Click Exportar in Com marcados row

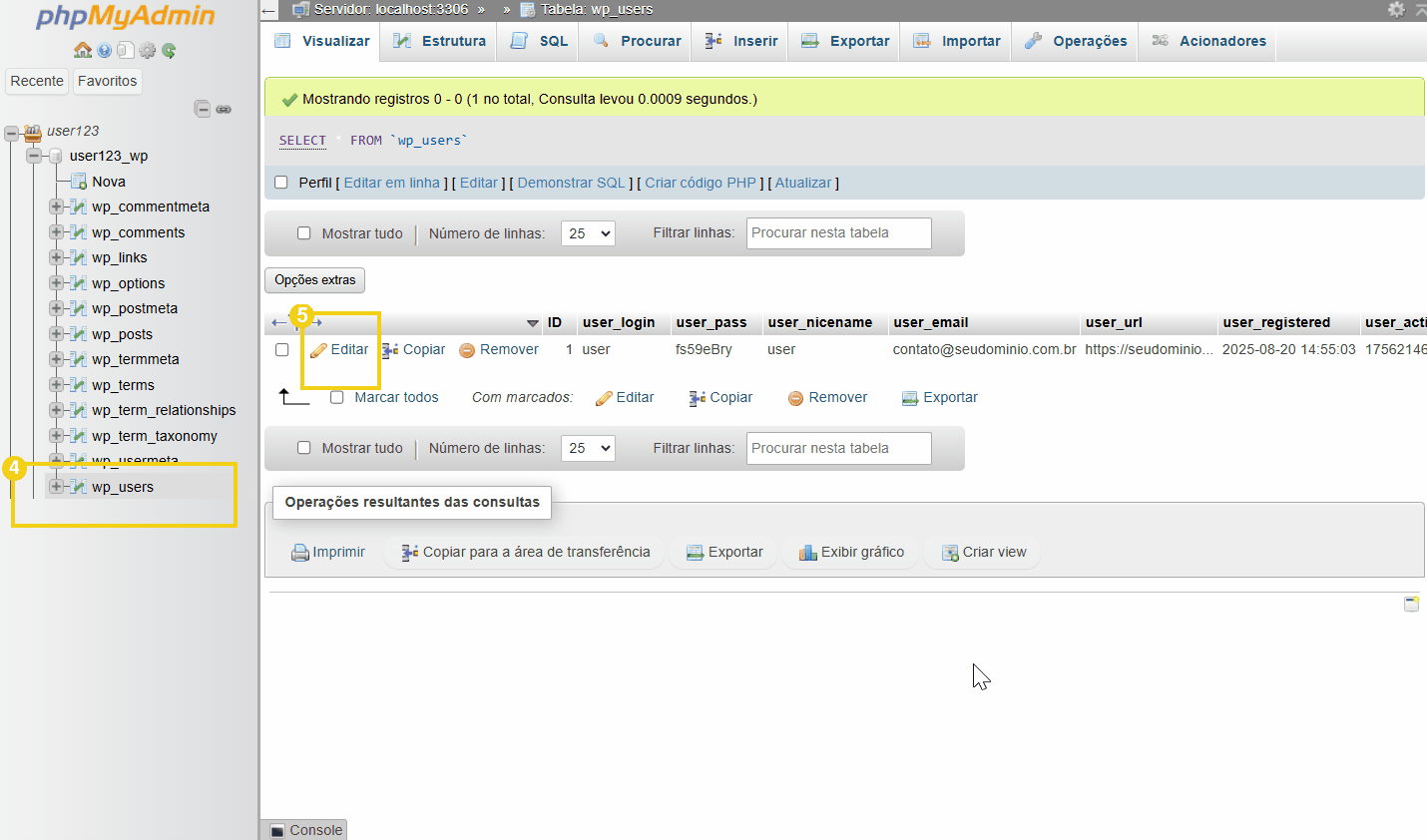[x=939, y=397]
